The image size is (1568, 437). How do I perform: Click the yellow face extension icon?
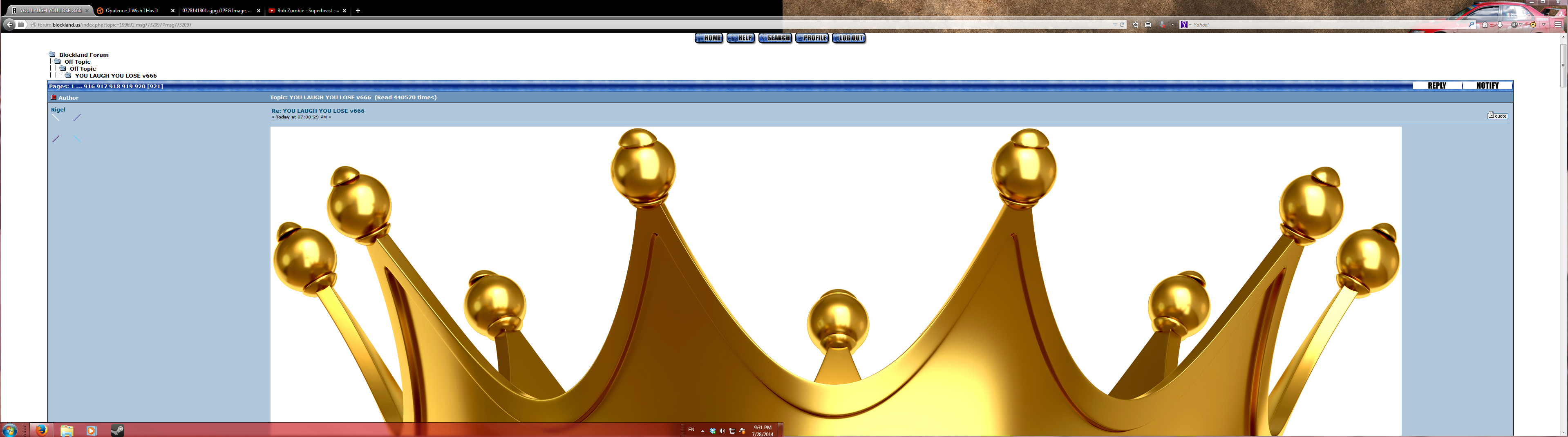tap(1533, 25)
